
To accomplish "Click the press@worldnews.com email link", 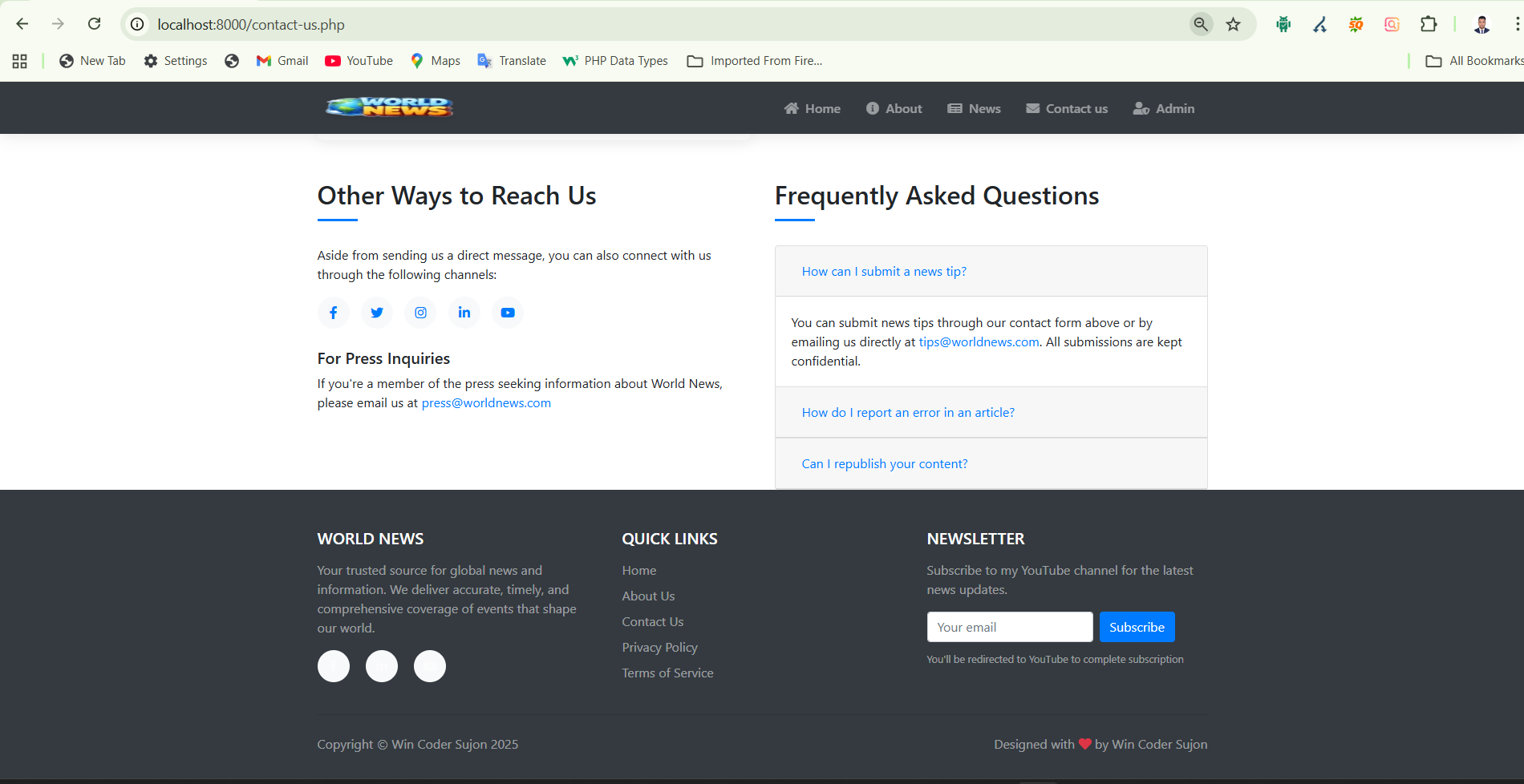I will (486, 403).
